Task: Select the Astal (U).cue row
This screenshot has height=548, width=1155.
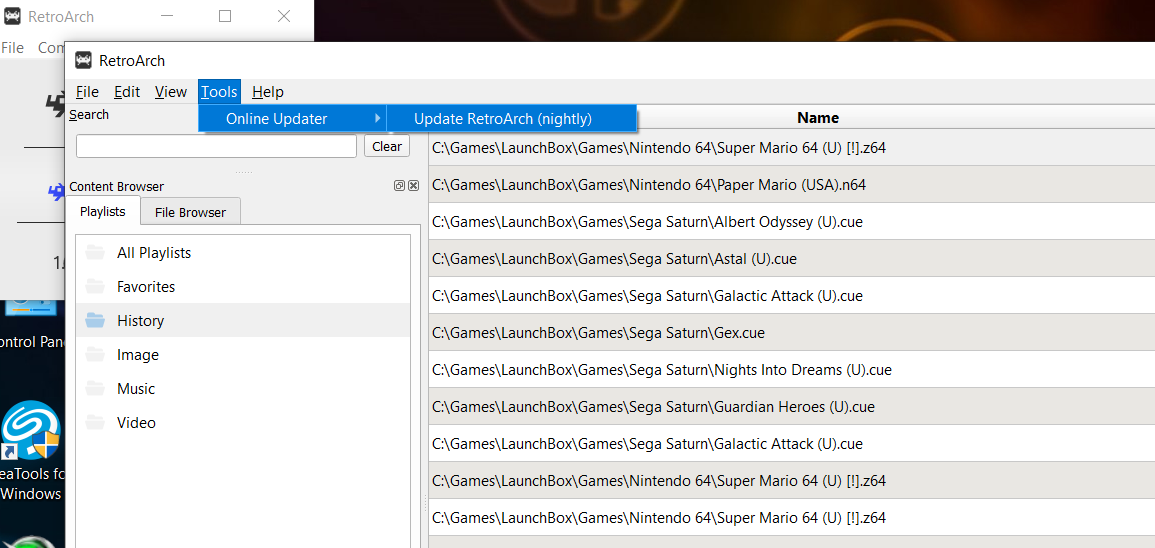Action: [792, 259]
